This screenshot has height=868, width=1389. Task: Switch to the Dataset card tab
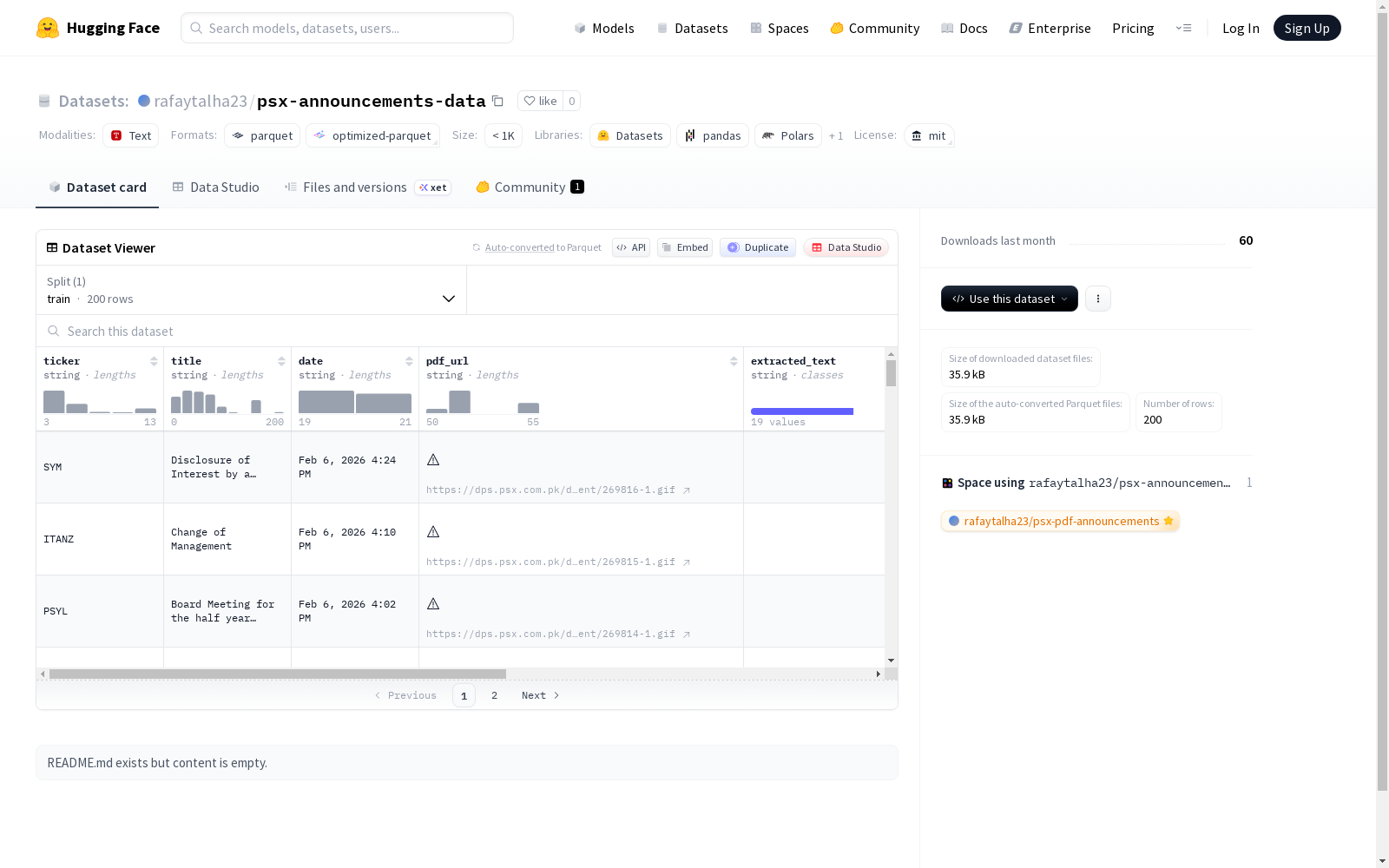(97, 187)
